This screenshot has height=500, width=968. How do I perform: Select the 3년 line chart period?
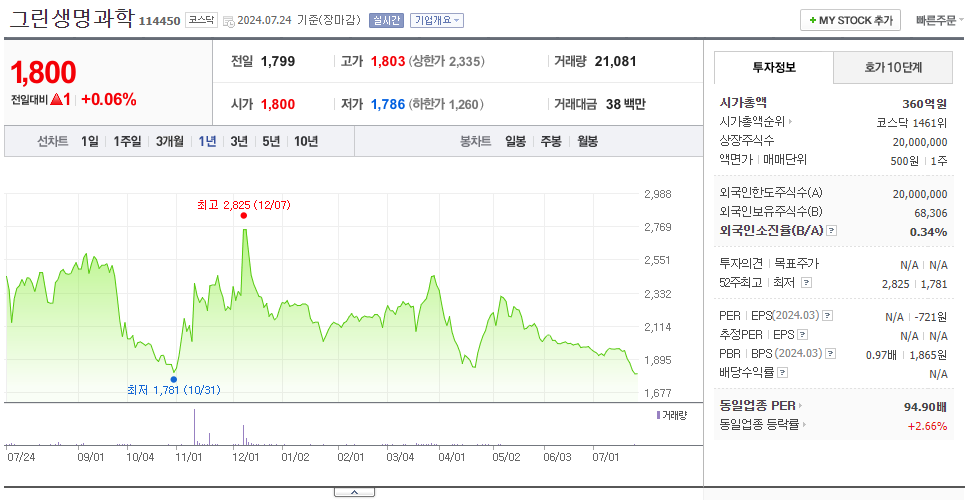pos(239,141)
